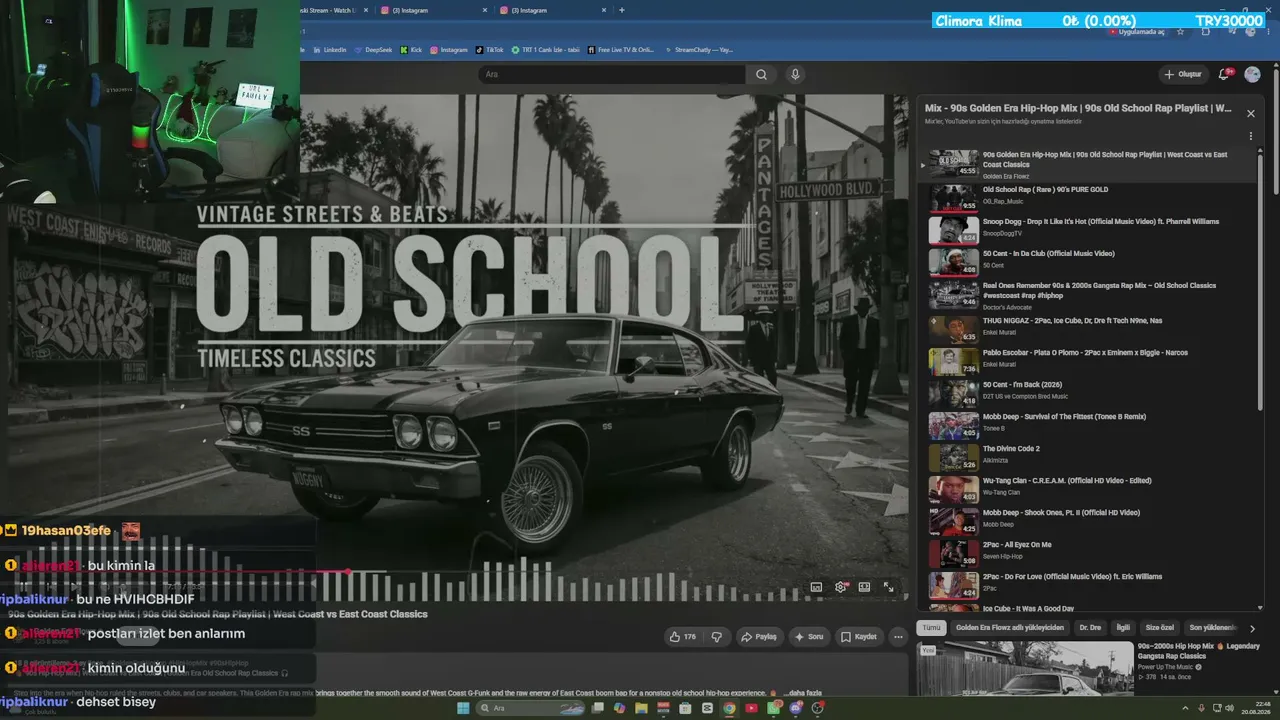Click the YouTube search magnifier icon

(761, 74)
